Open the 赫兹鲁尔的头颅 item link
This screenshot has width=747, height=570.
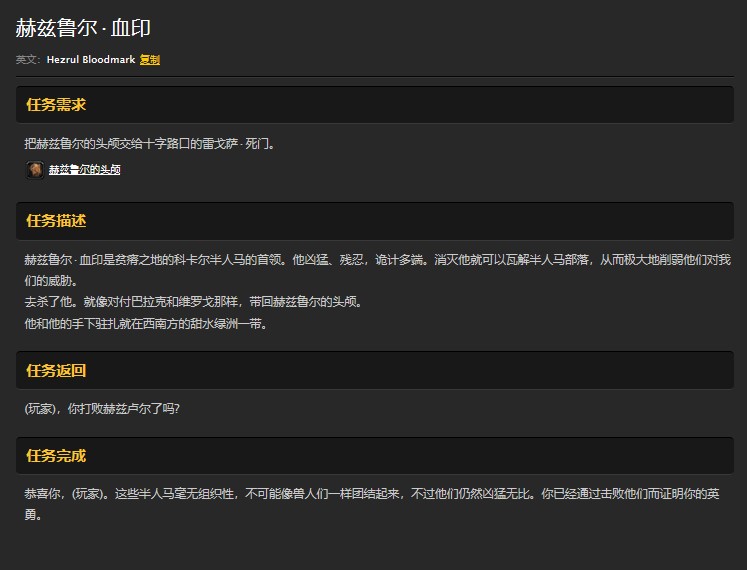[85, 170]
